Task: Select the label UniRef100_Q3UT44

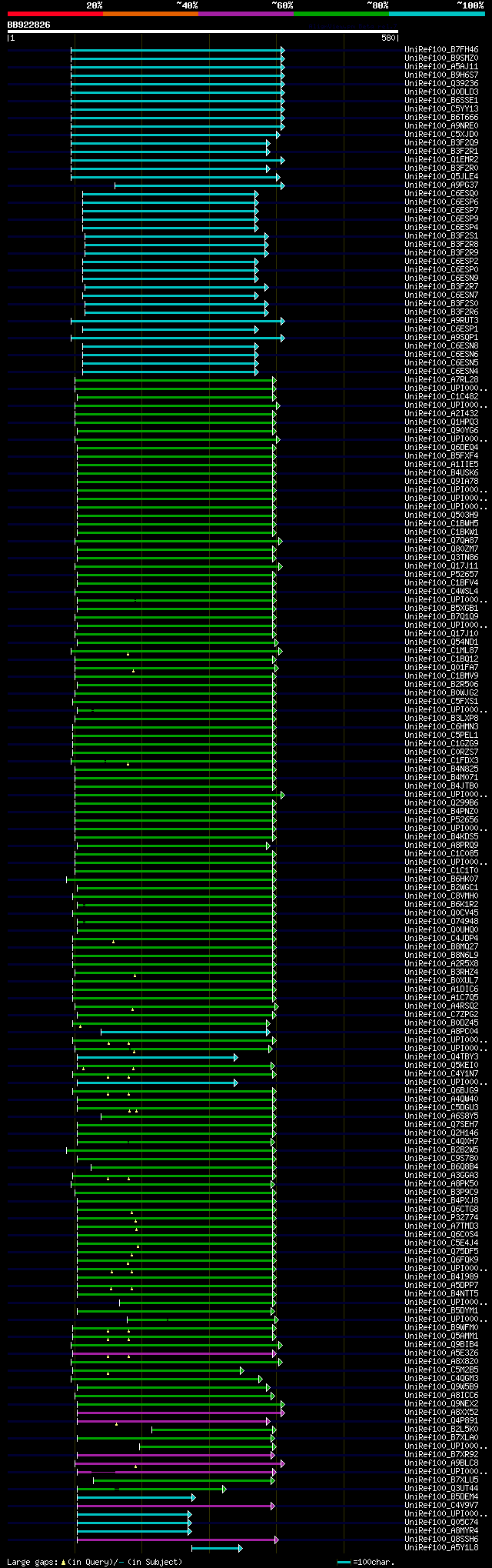Action: tap(441, 1488)
